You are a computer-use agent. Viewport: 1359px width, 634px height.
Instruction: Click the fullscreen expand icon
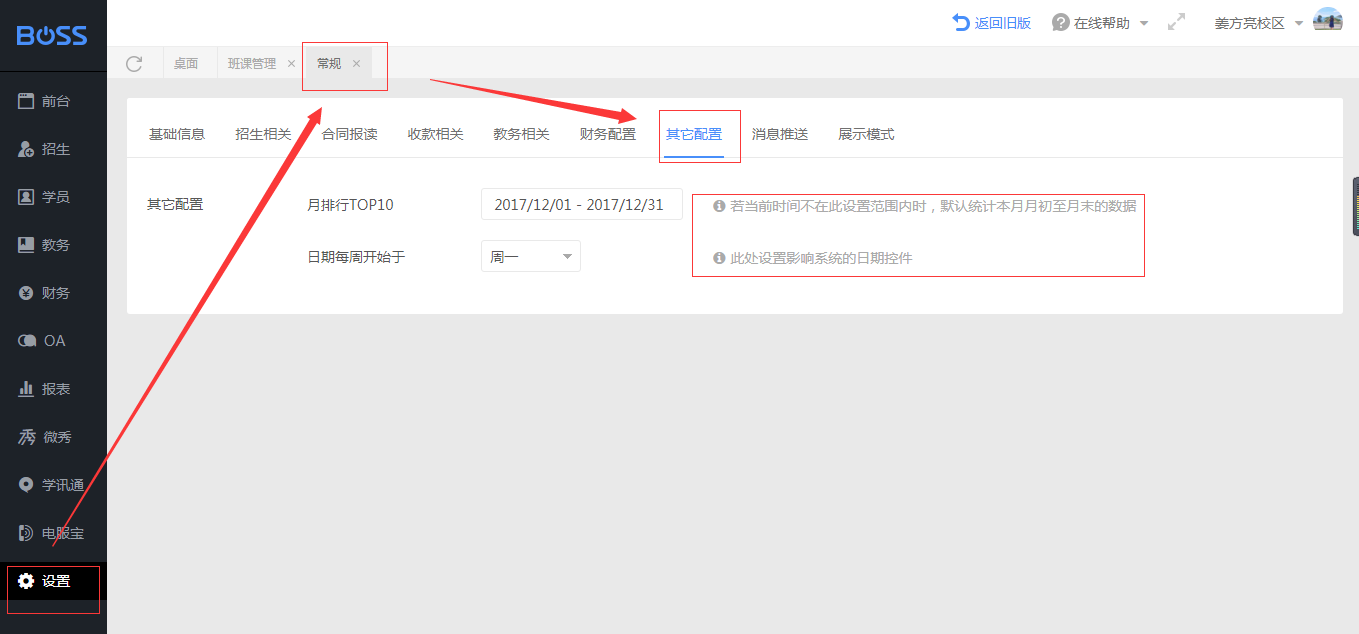[x=1177, y=22]
